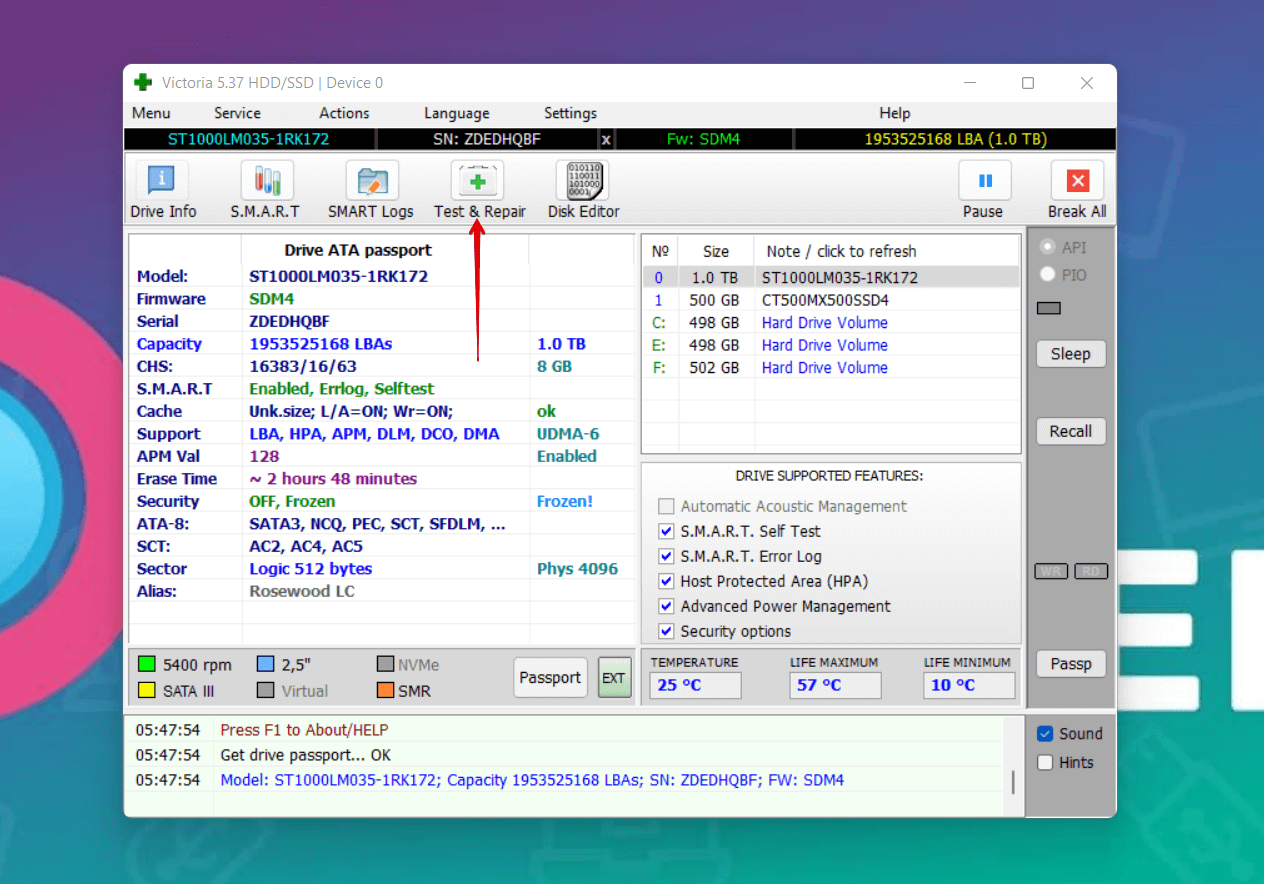Open the Service menu
1264x884 pixels.
click(237, 114)
